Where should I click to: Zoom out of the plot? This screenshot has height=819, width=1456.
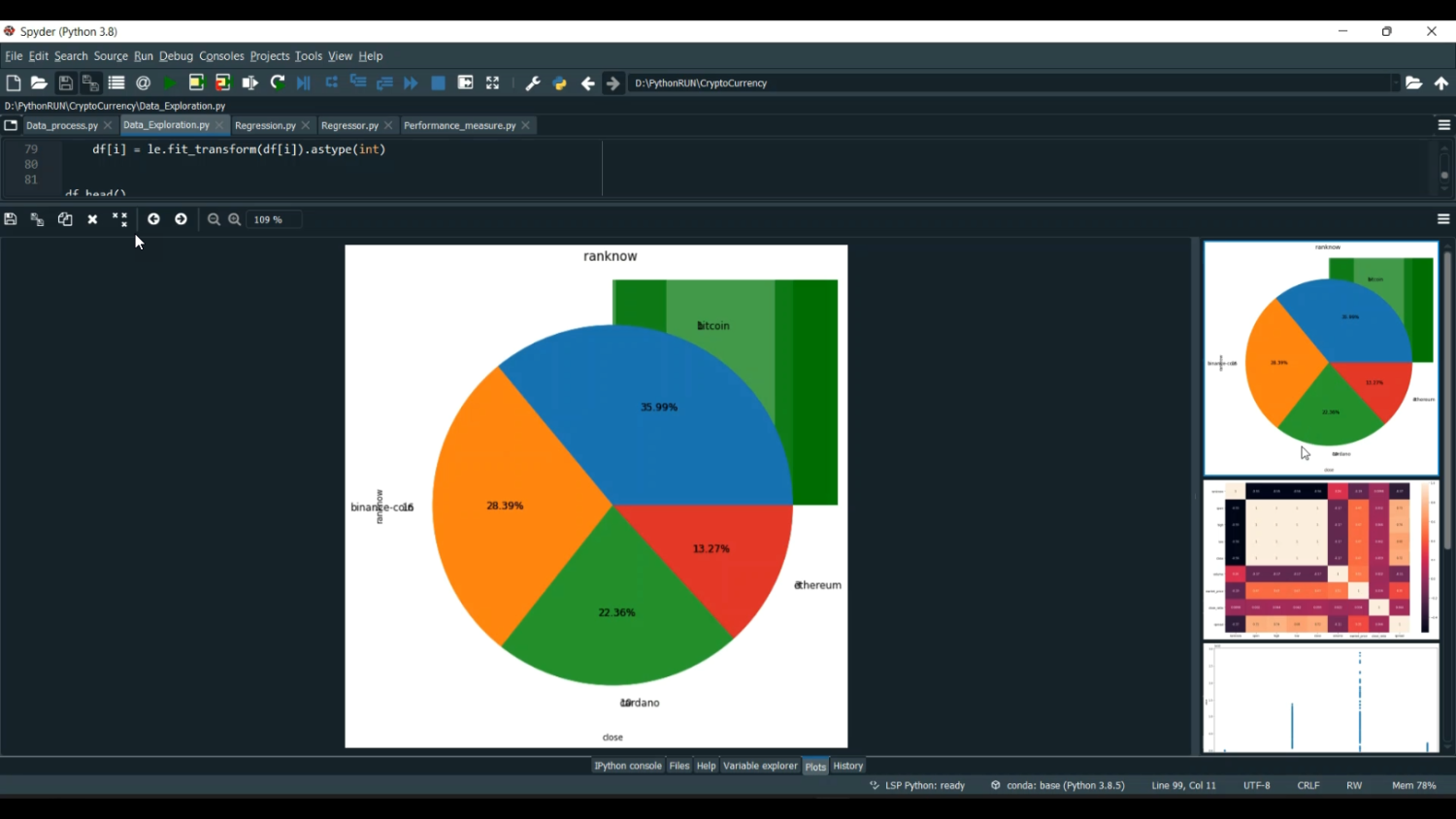pyautogui.click(x=214, y=219)
